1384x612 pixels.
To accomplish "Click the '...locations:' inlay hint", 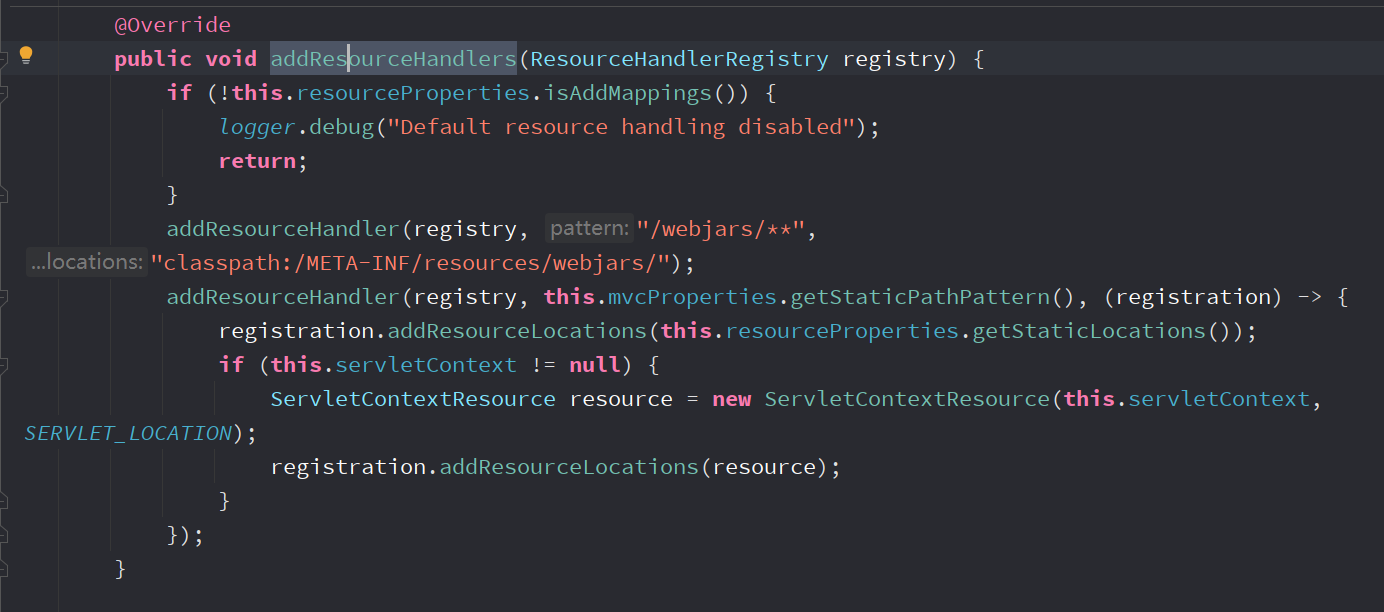I will (x=86, y=263).
